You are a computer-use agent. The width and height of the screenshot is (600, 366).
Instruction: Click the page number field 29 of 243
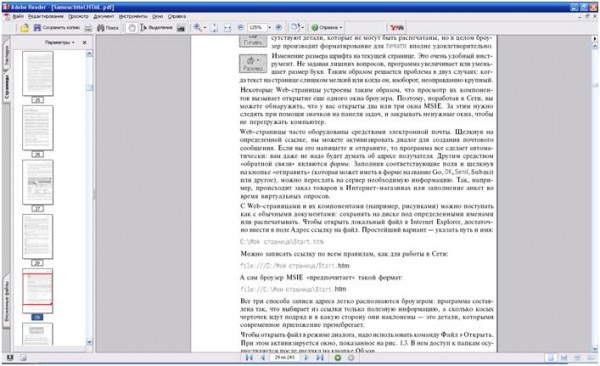(284, 358)
